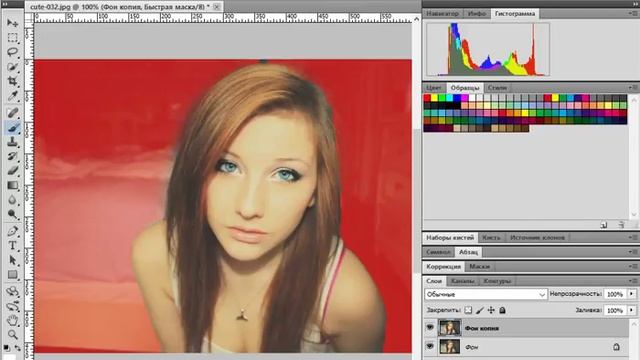Select the Quick Selection tool
This screenshot has width=640, height=360.
click(12, 67)
